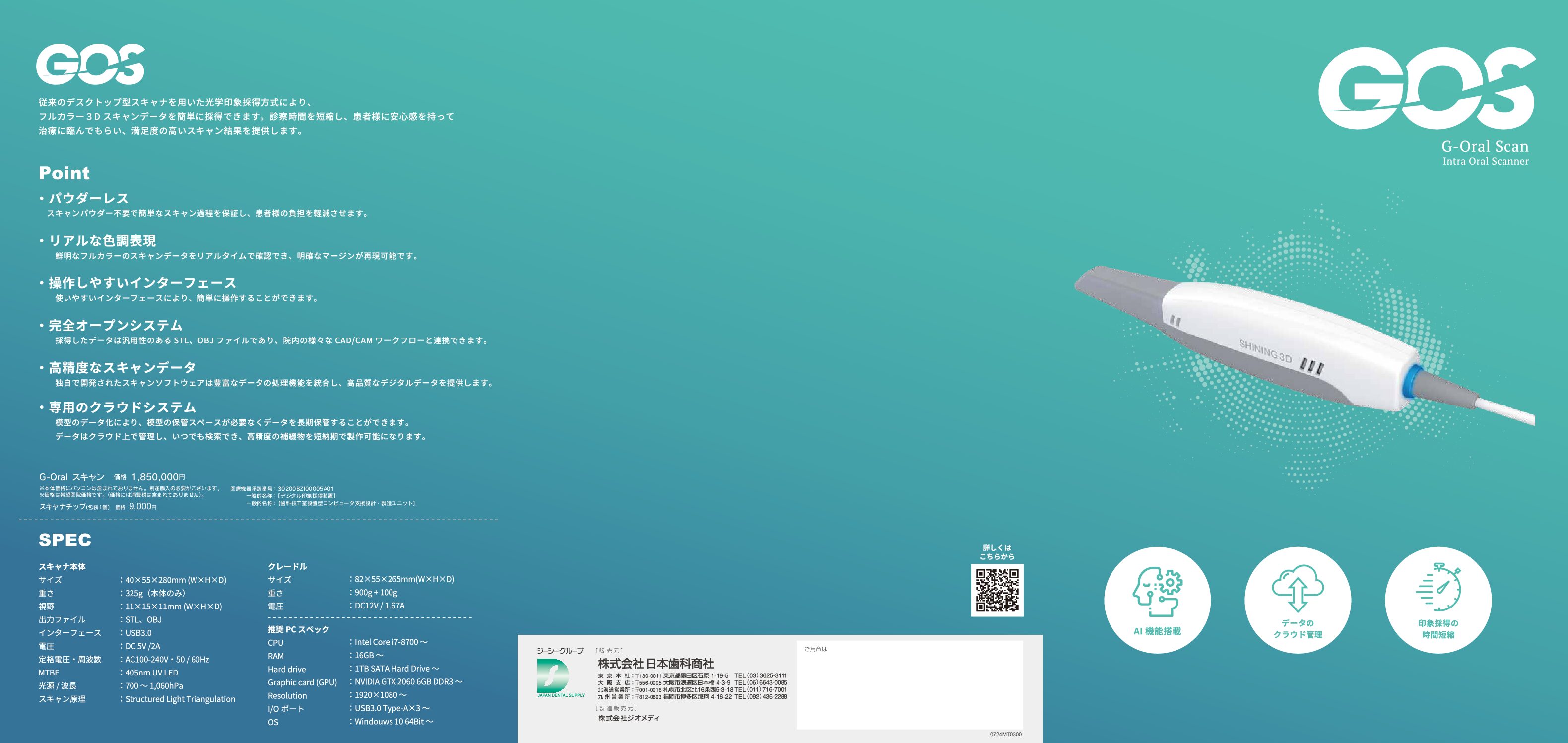Click the G-Oral Scan product title
The width and height of the screenshot is (1568, 743).
[x=1485, y=146]
